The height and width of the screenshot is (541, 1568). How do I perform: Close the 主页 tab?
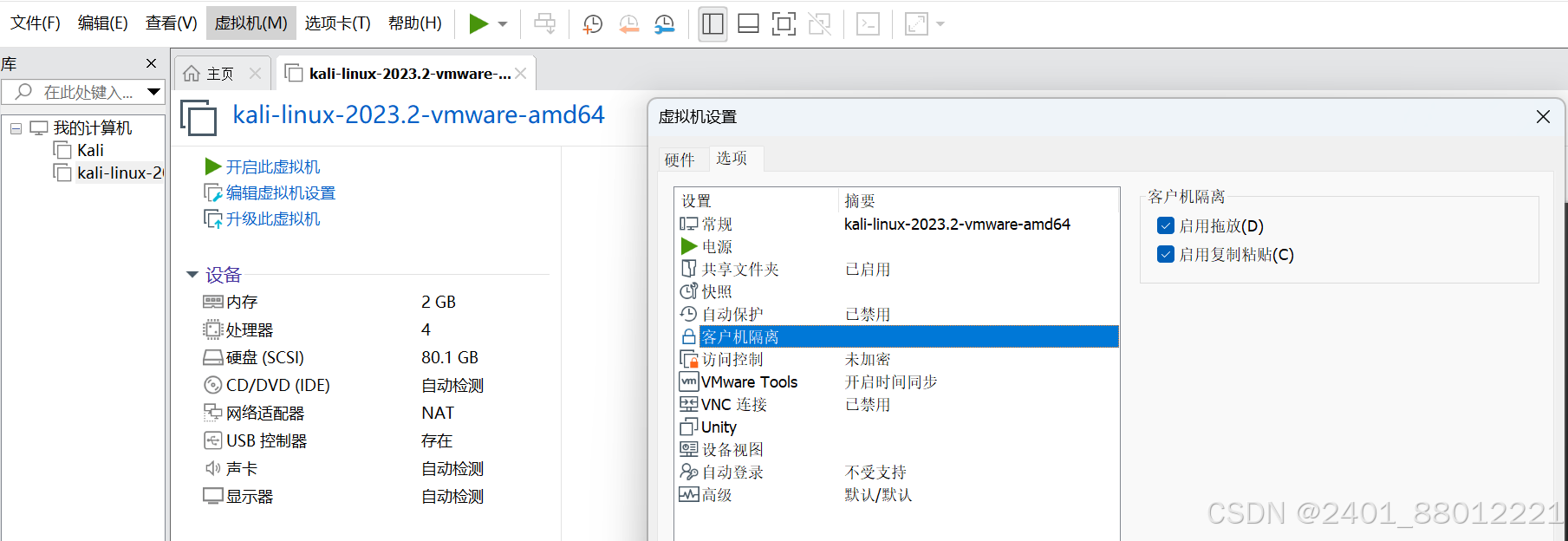(255, 74)
